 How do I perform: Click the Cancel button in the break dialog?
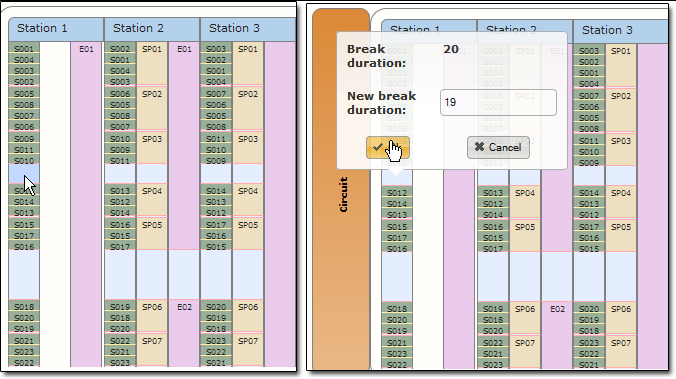pyautogui.click(x=498, y=147)
